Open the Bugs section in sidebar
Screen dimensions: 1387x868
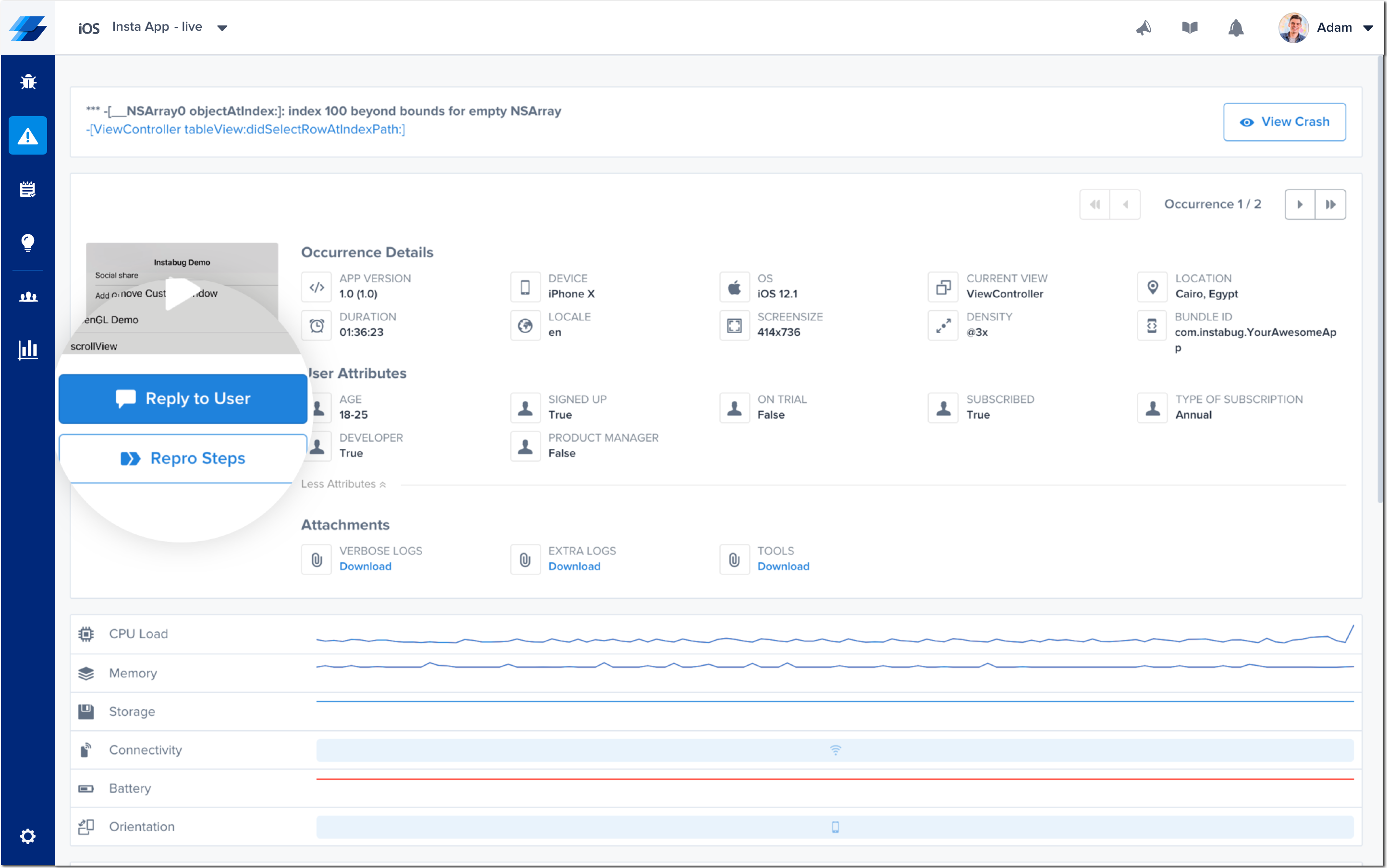pos(27,82)
